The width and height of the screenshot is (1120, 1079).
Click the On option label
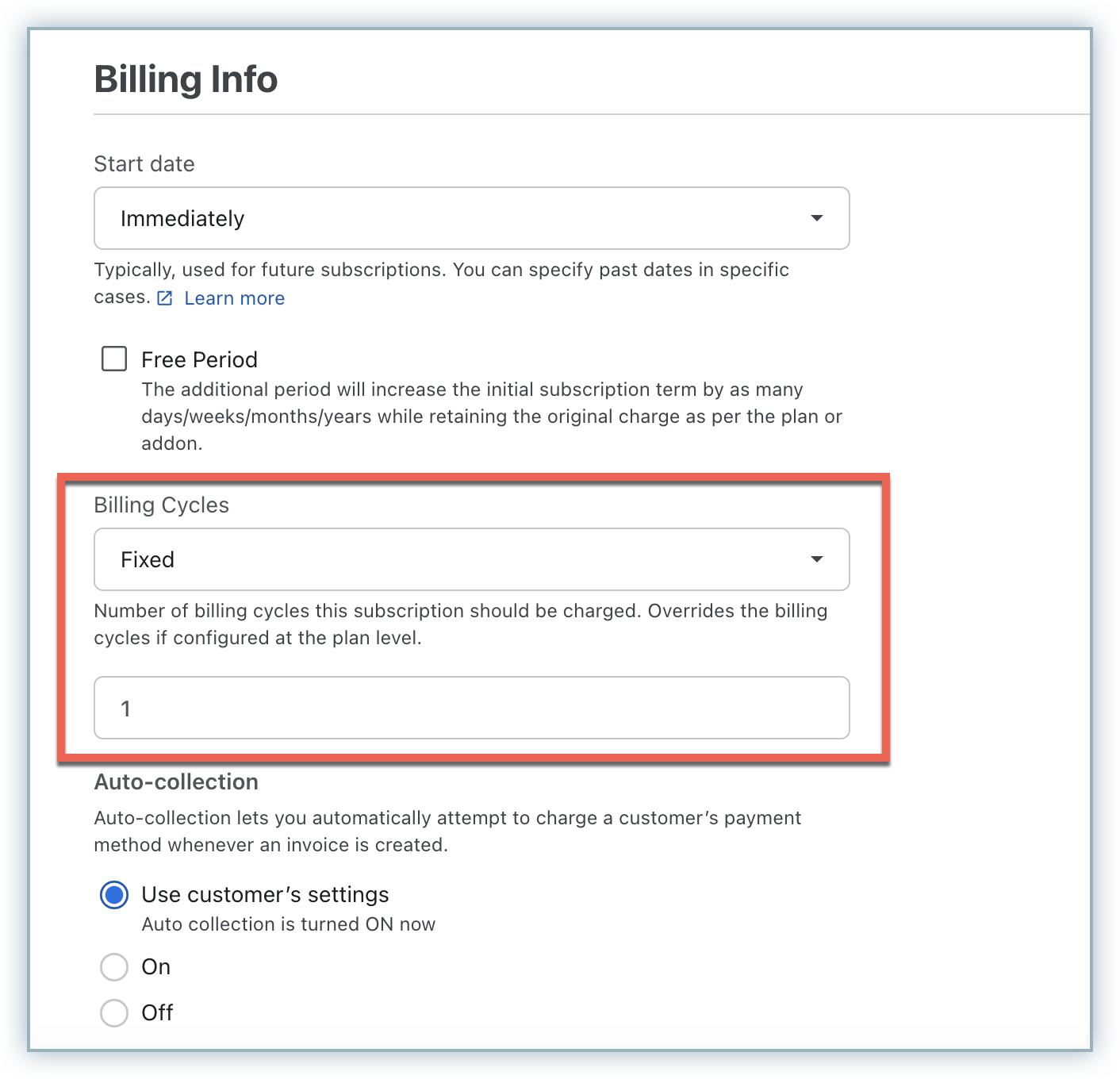(x=156, y=967)
